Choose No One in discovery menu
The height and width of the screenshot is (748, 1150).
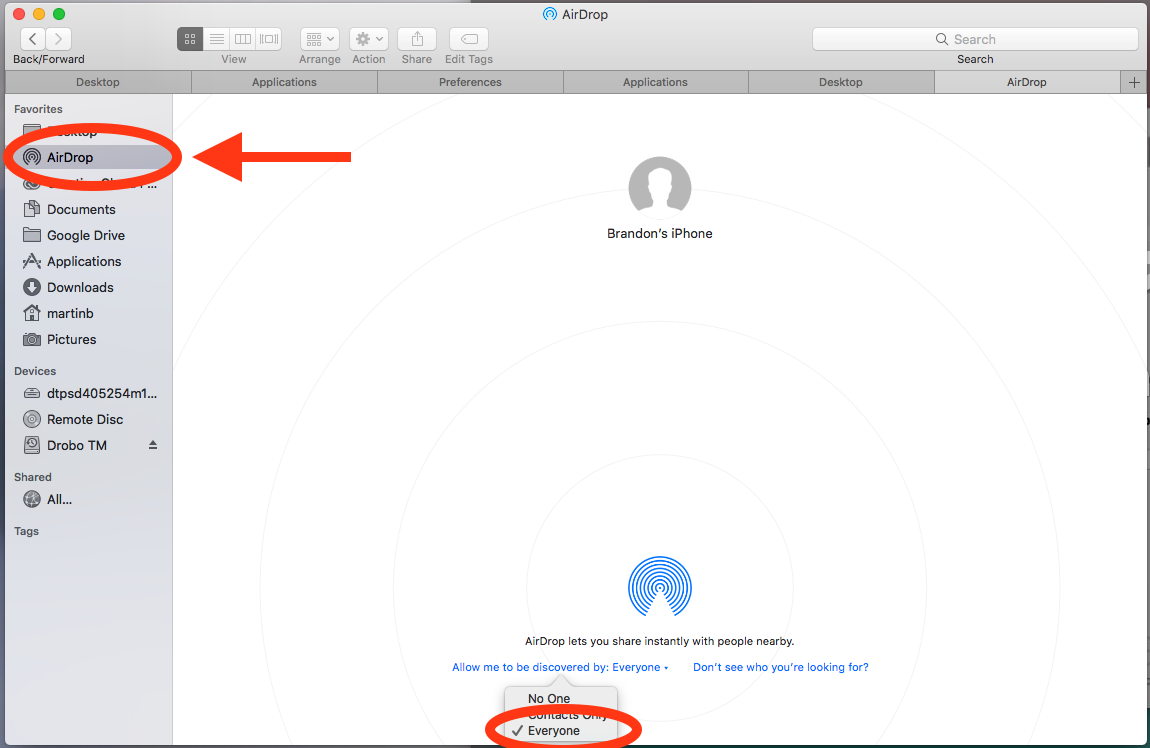coord(561,698)
